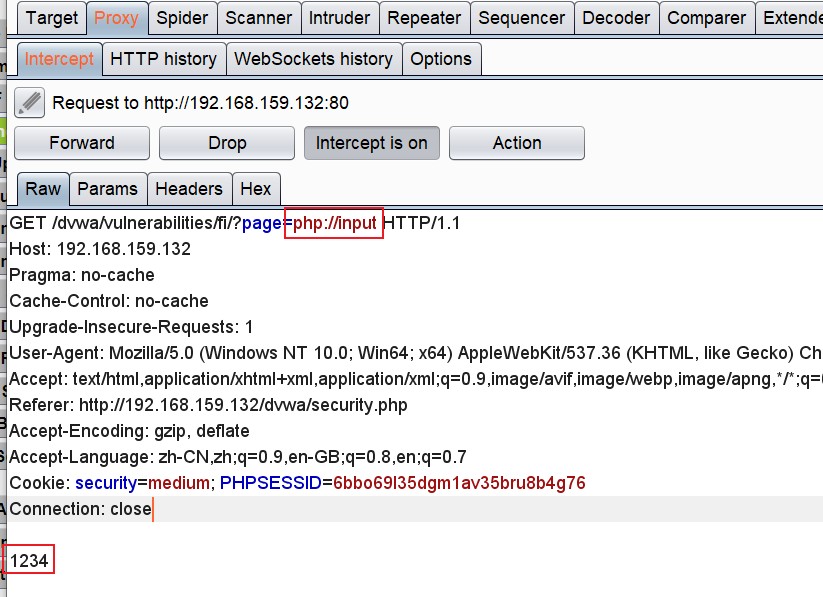Screen dimensions: 823x597
Task: Switch to the Target tab
Action: pos(51,17)
